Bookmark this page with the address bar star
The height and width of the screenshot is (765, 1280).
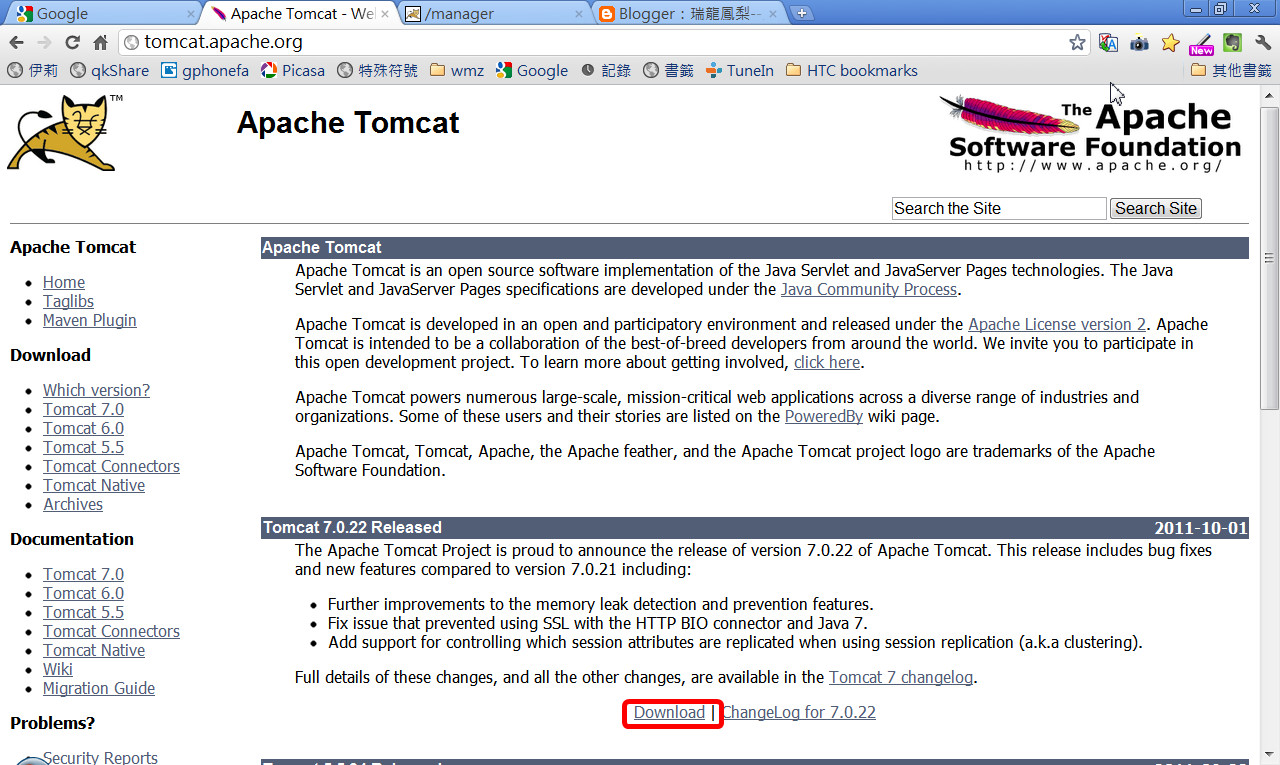(x=1077, y=42)
